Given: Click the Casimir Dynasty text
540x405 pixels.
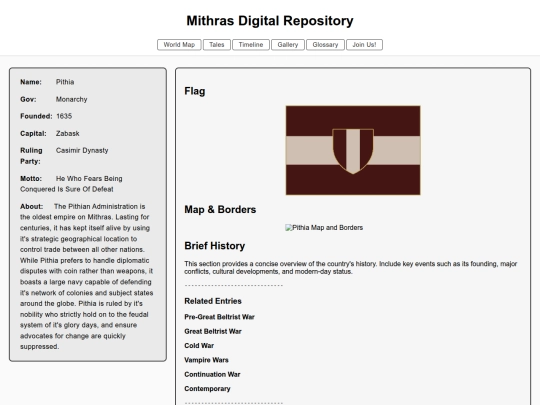Looking at the screenshot, I should click(x=82, y=150).
